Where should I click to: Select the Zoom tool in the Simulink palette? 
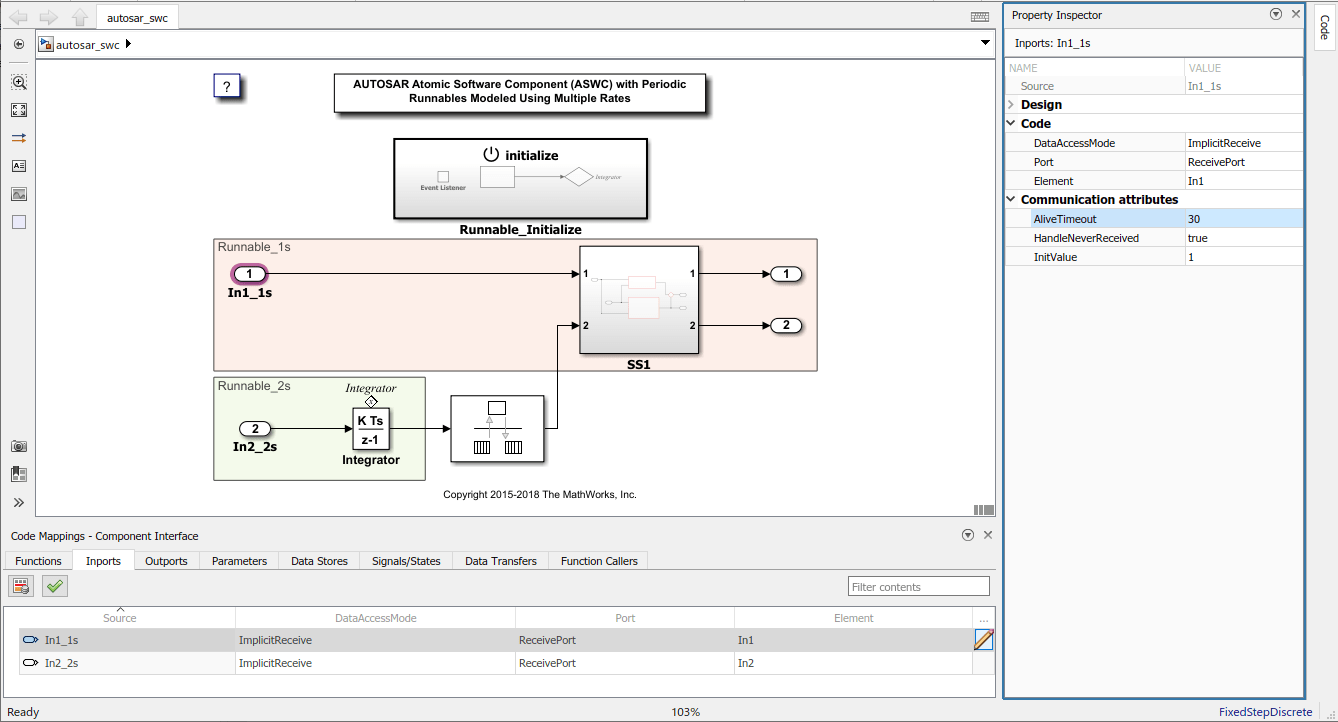[x=18, y=82]
